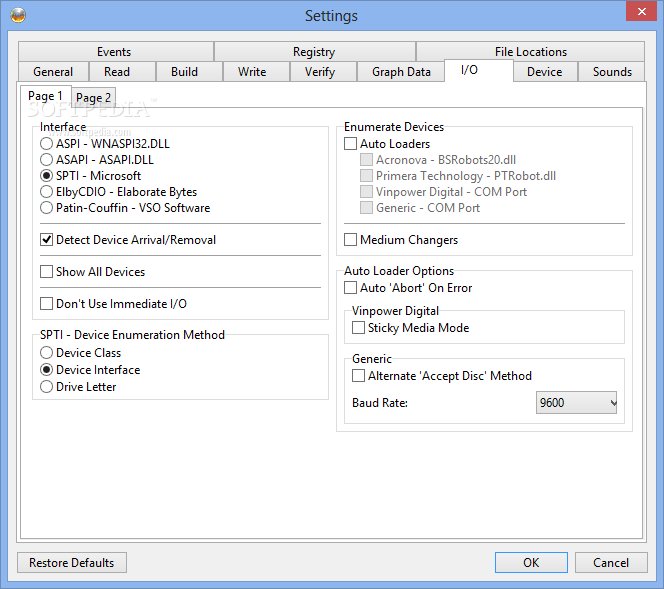Screen dimensions: 664x589
Task: Open the General tab
Action: pyautogui.click(x=53, y=72)
